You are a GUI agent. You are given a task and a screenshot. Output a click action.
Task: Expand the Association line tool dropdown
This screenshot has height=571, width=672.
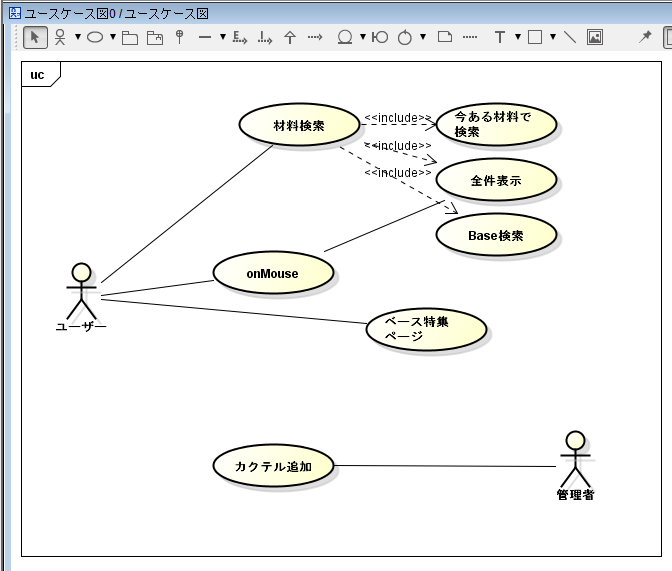222,37
